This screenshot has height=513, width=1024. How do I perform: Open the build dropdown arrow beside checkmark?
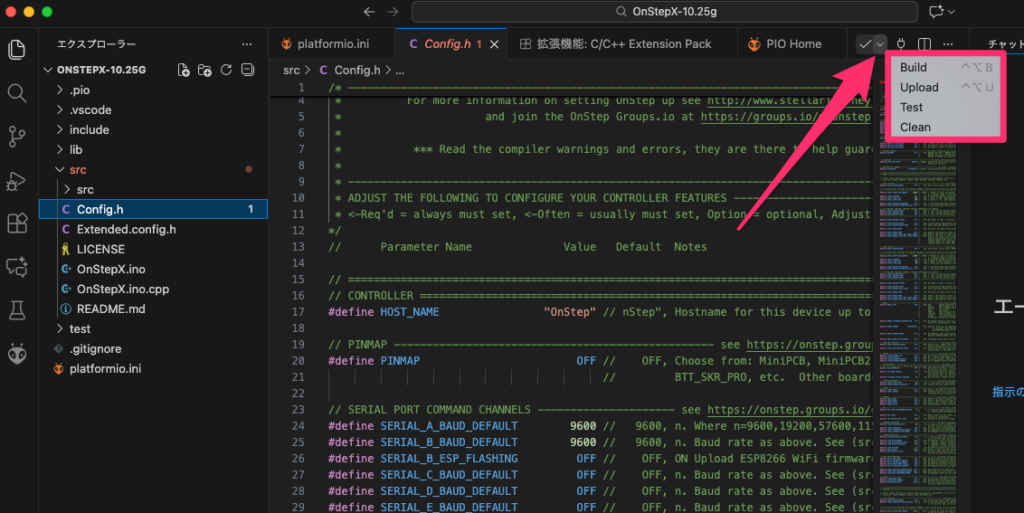tap(880, 44)
